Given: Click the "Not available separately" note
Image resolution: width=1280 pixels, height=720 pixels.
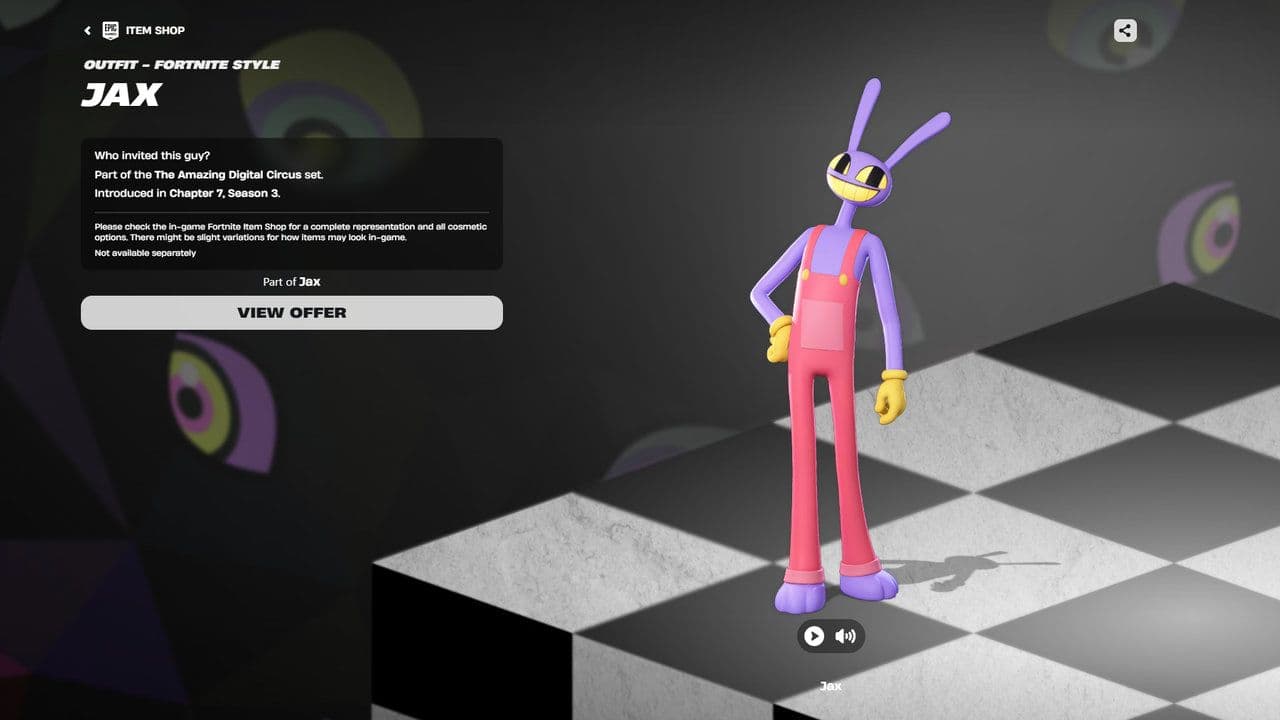Looking at the screenshot, I should pos(145,253).
